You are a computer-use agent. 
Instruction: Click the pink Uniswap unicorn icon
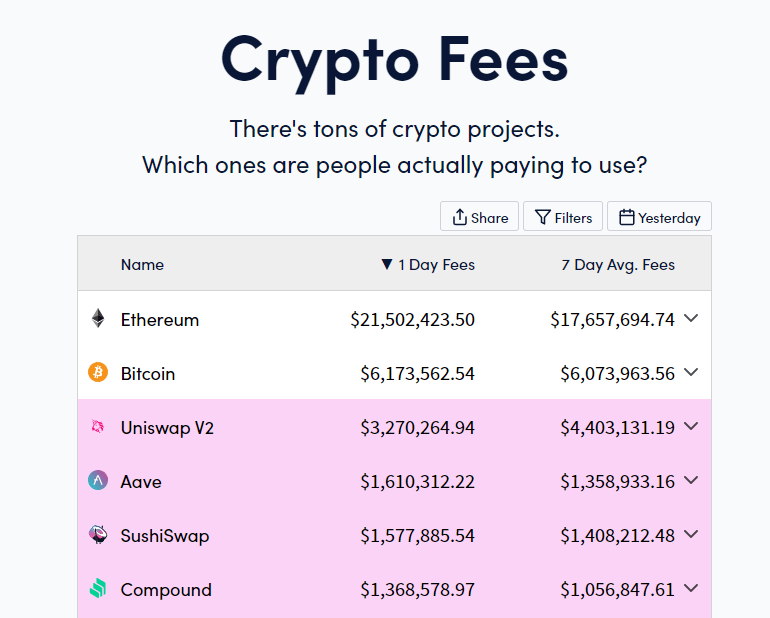[98, 426]
